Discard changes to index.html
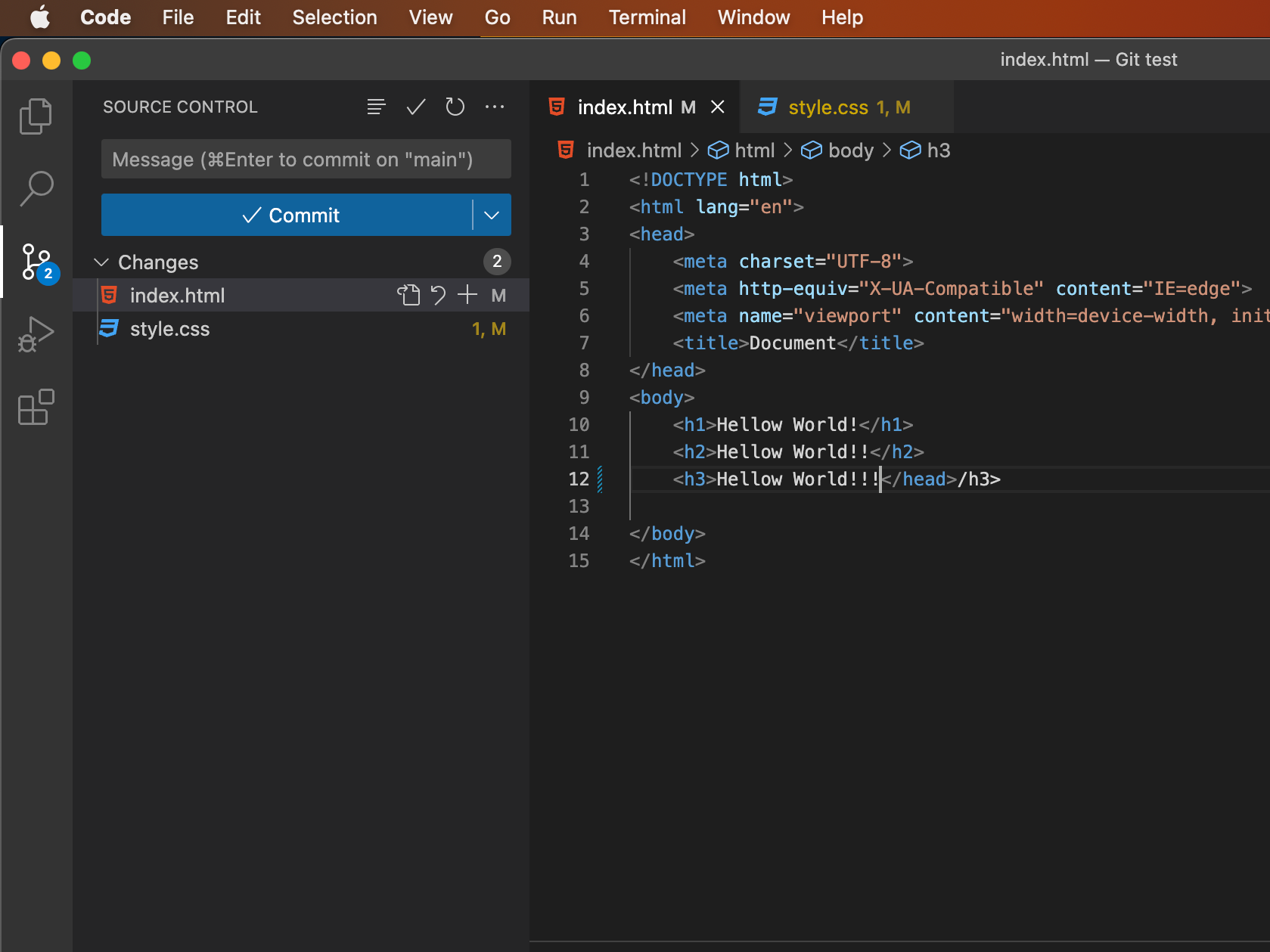The image size is (1270, 952). point(439,295)
